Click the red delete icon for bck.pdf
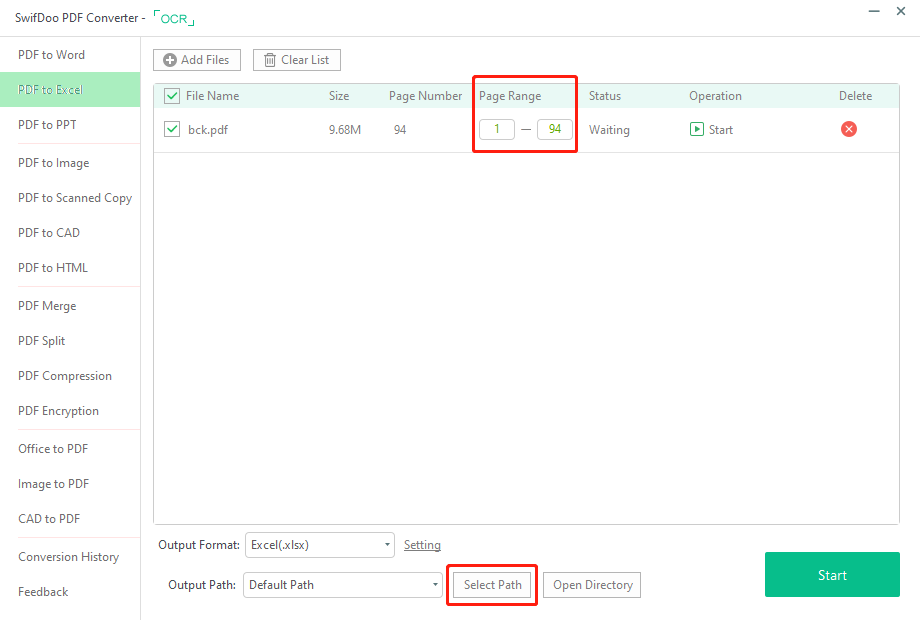 click(848, 129)
